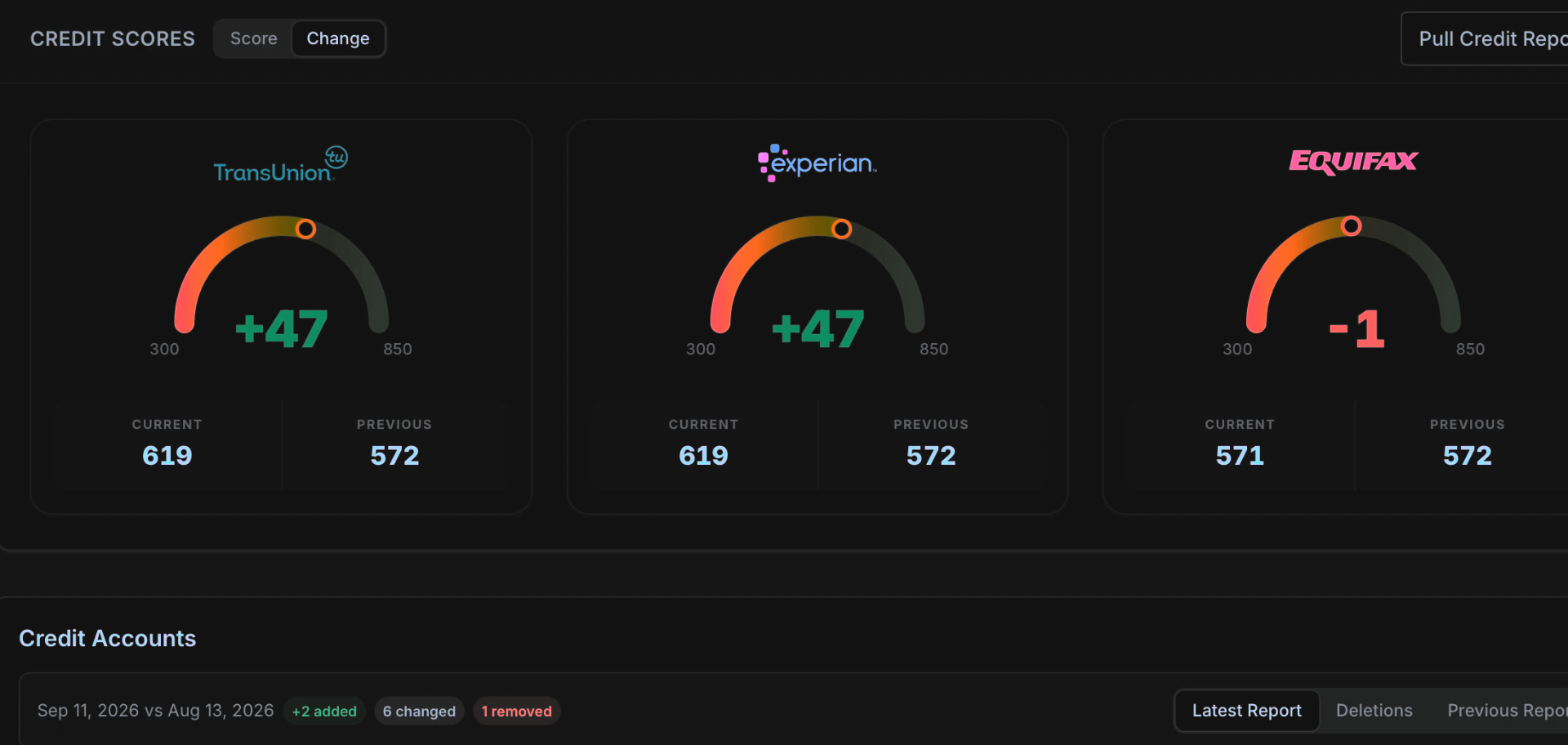Screen dimensions: 1568x745
Task: Click Experian current score 619
Action: (x=703, y=455)
